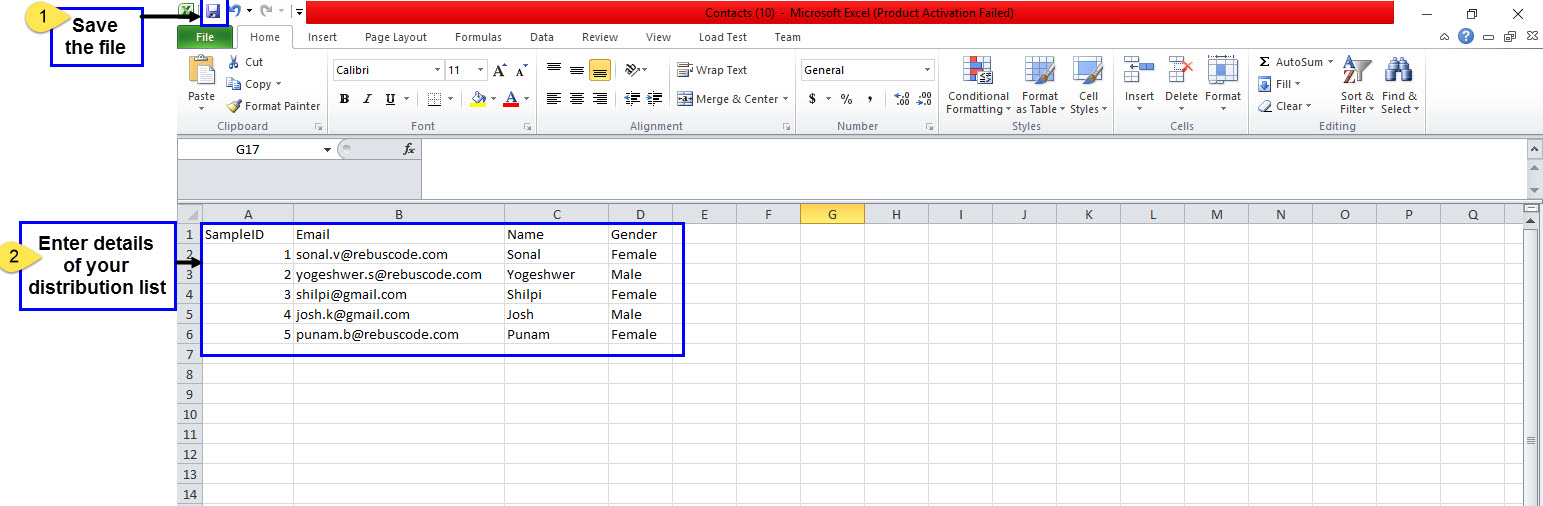The width and height of the screenshot is (1543, 506).
Task: Click Increase Indent icon
Action: coord(655,99)
